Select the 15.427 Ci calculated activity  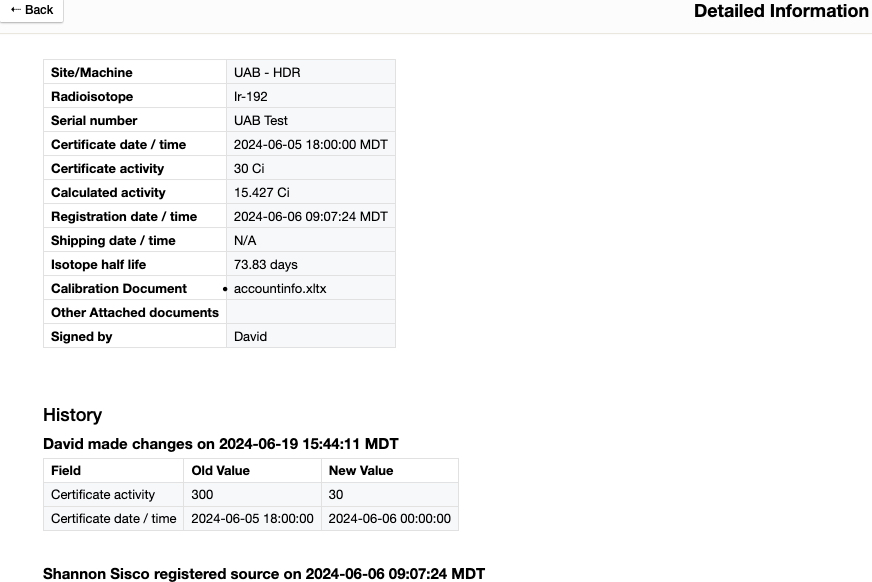tap(262, 193)
